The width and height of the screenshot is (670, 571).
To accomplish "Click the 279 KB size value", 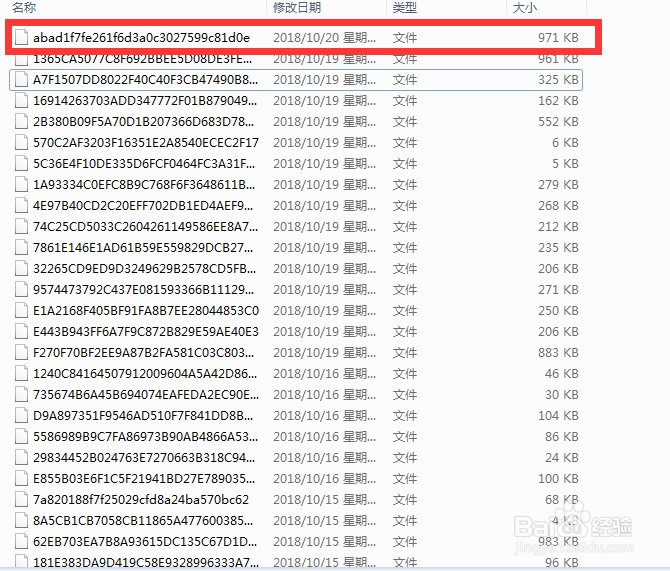I will [558, 185].
